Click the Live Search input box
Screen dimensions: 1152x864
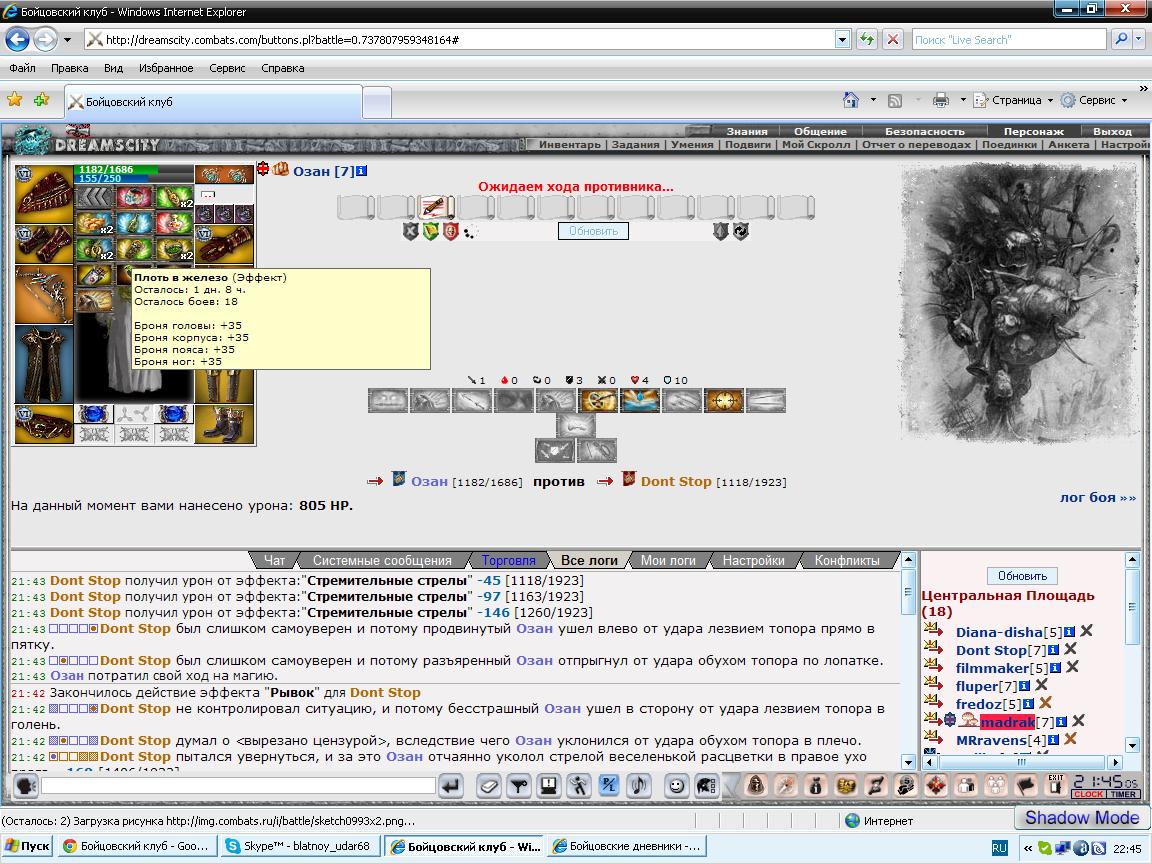pyautogui.click(x=1009, y=40)
